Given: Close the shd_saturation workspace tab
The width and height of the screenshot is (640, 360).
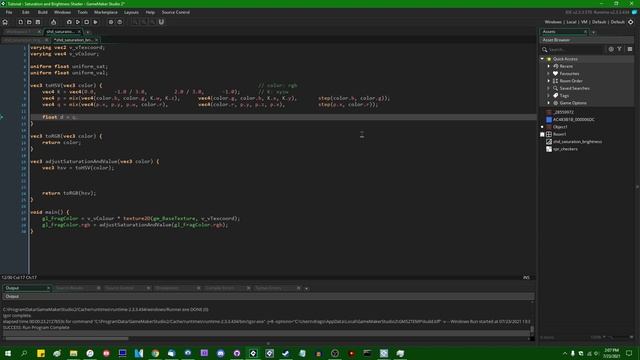Looking at the screenshot, I should (x=80, y=31).
